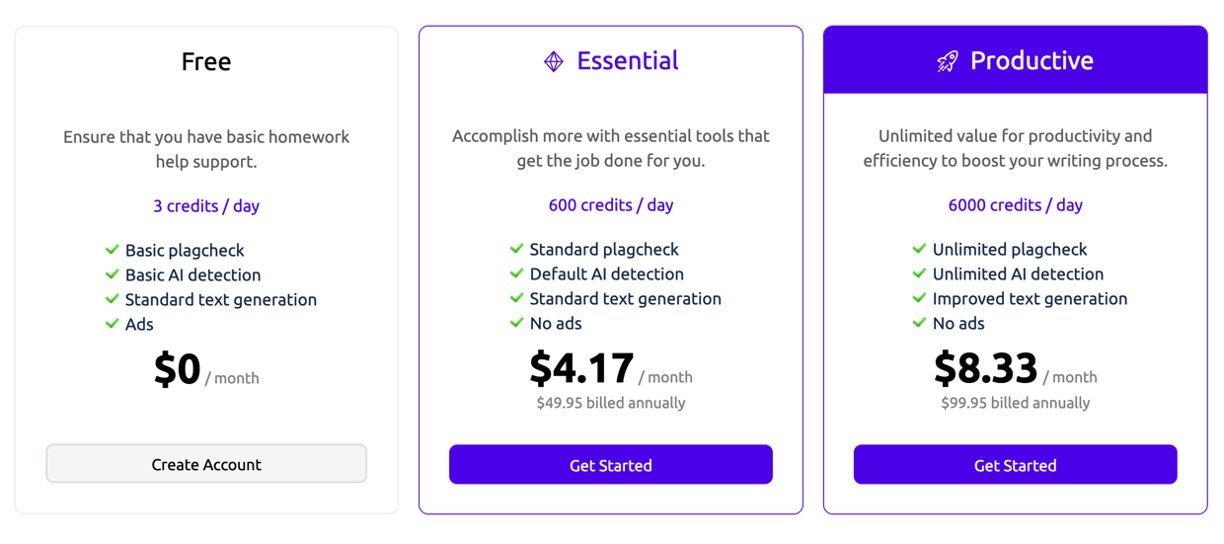
Task: Click the diamond icon beside Essential
Action: (553, 62)
